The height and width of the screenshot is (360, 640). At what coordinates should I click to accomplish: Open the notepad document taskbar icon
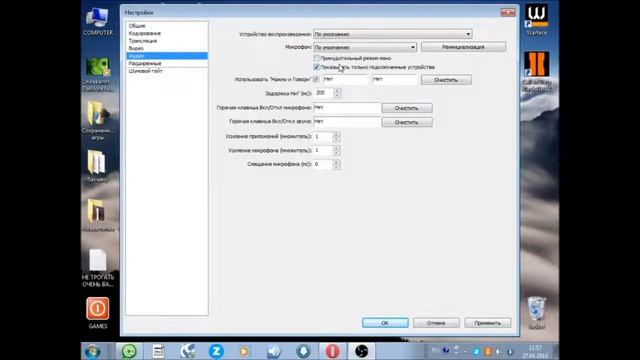pos(158,351)
